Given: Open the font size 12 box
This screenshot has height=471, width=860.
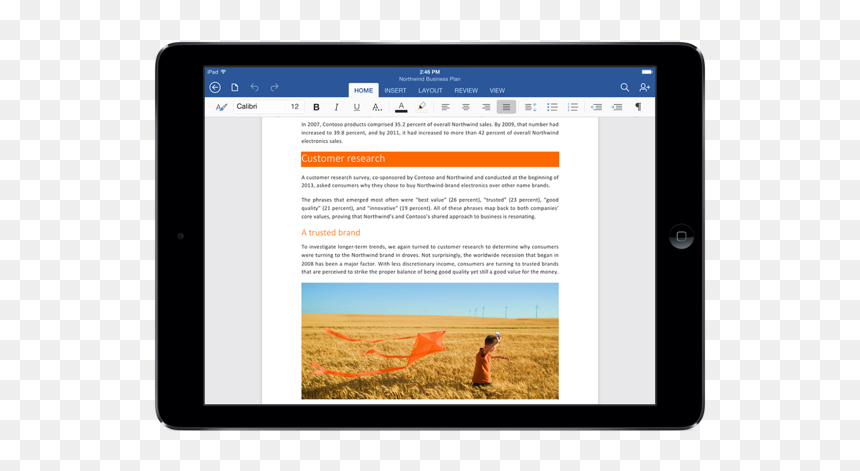Looking at the screenshot, I should click(295, 106).
